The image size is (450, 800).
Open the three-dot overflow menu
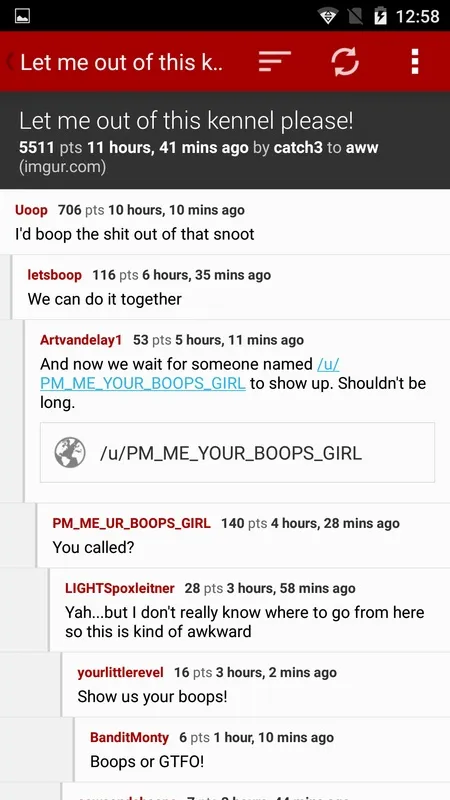click(415, 62)
